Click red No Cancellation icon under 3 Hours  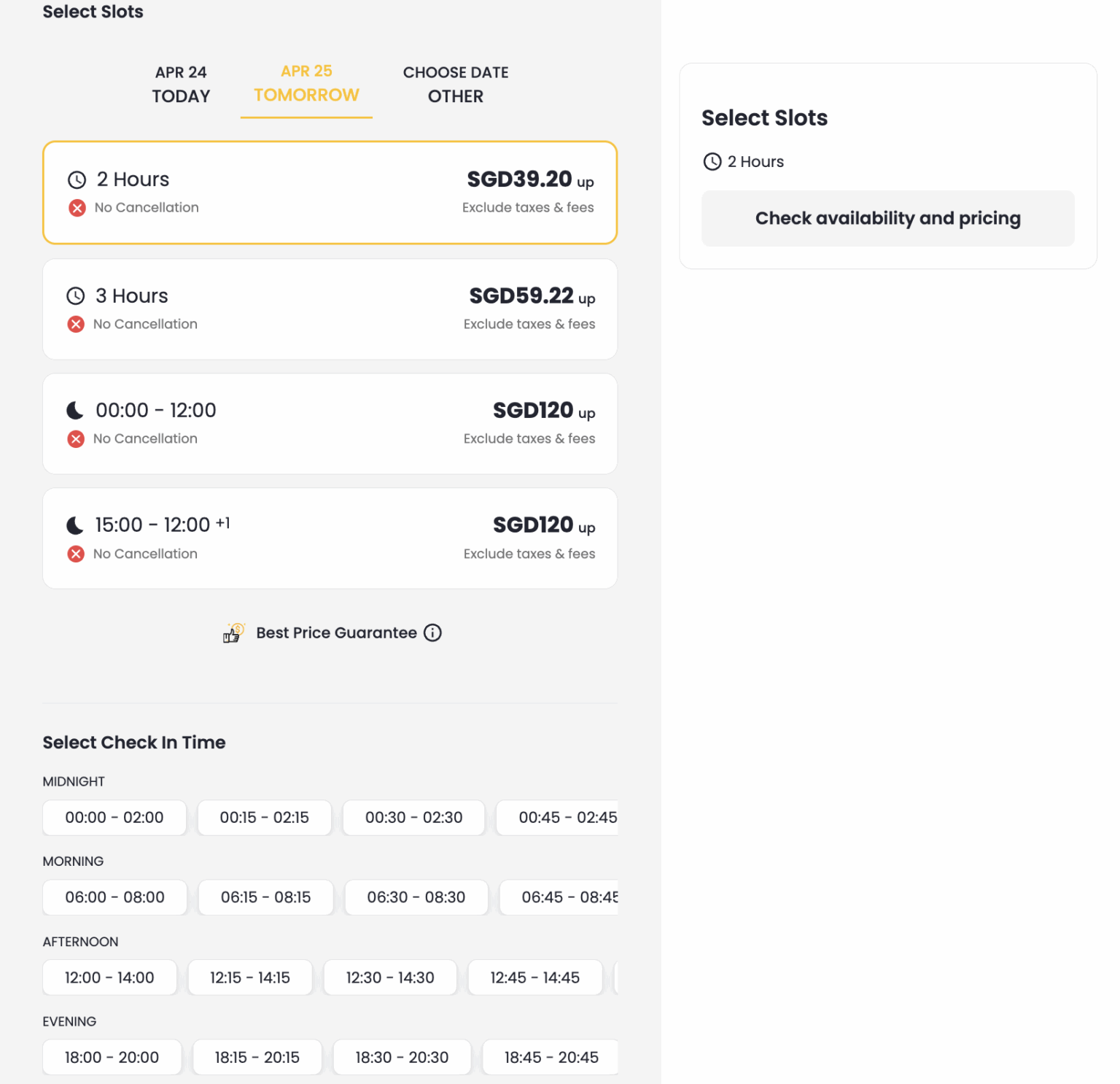click(76, 324)
